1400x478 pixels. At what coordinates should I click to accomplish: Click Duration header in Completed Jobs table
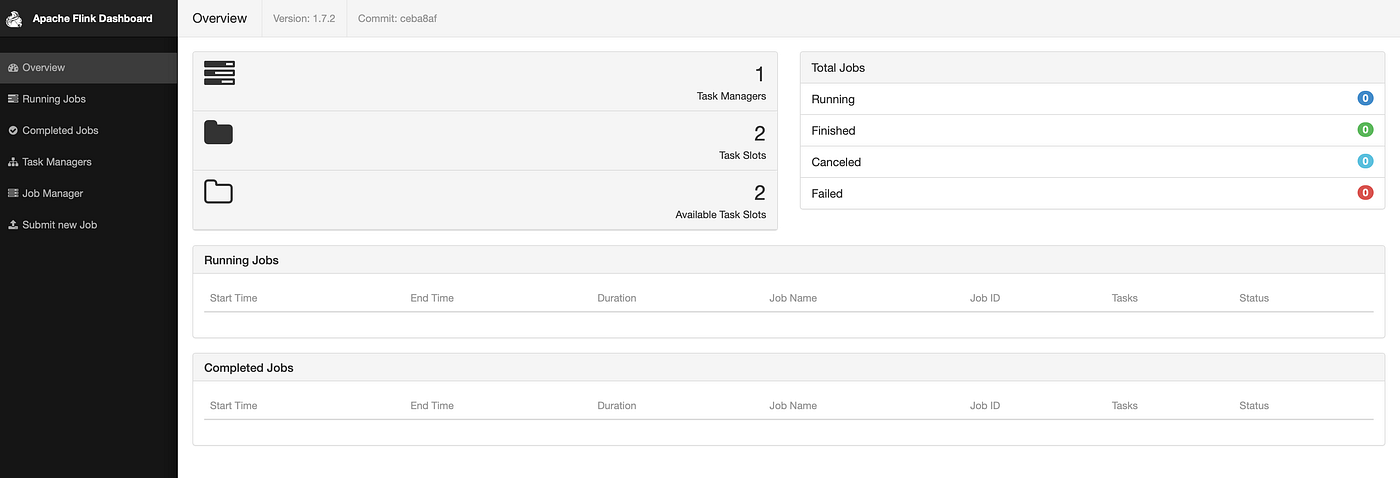616,406
